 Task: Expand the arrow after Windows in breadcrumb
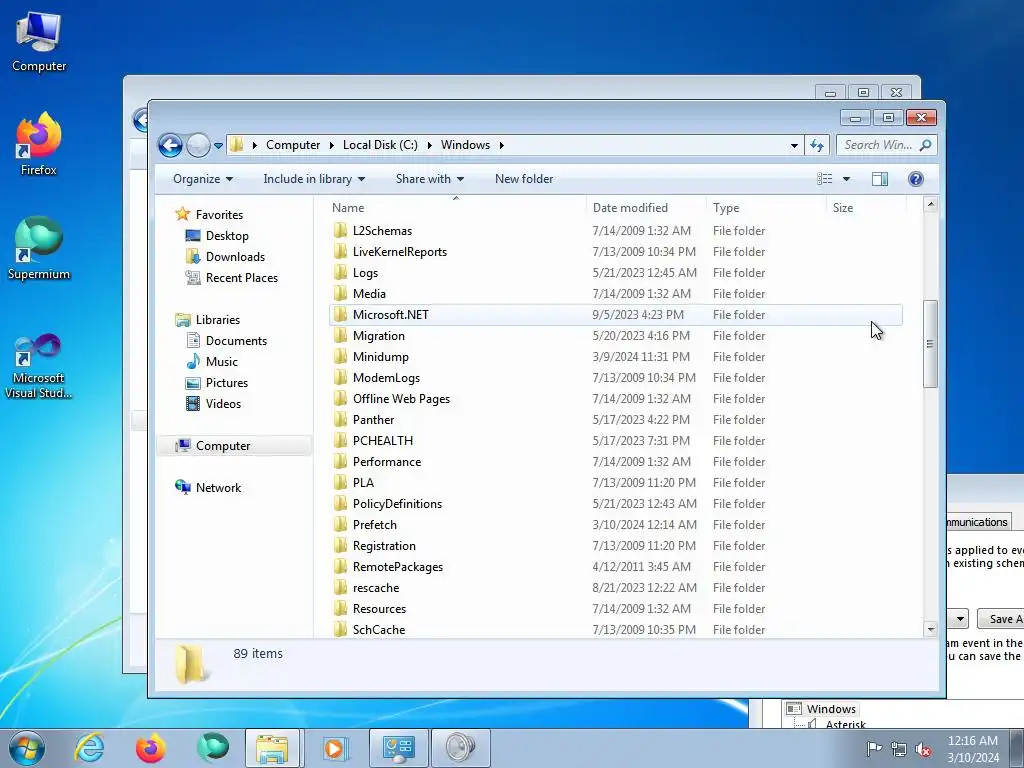502,145
